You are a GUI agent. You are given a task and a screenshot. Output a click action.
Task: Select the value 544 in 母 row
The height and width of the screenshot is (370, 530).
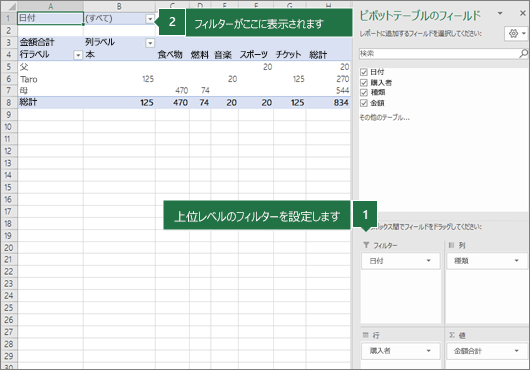[328, 90]
